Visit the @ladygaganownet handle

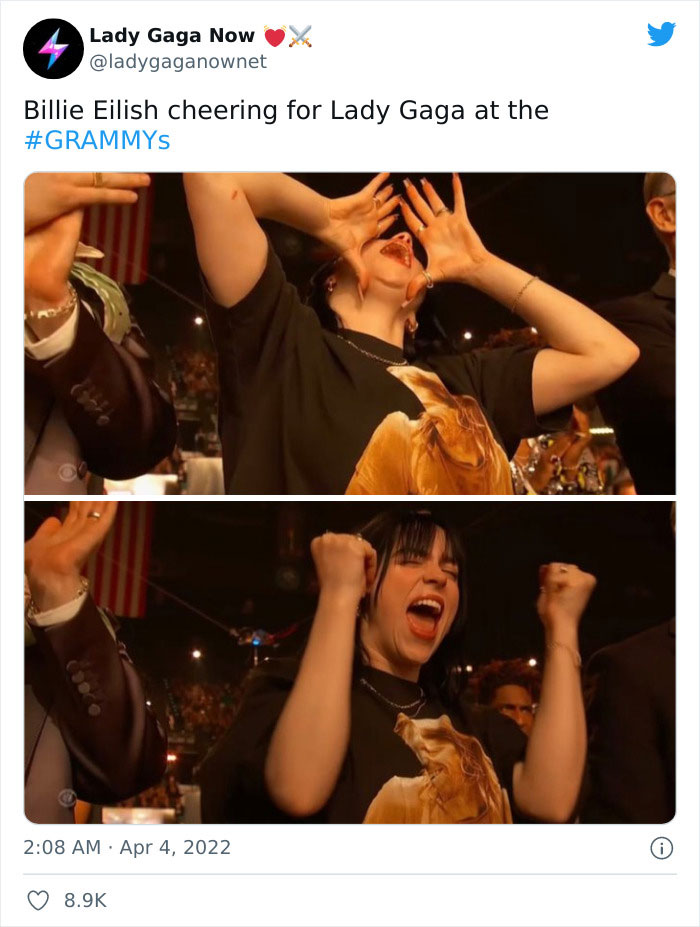click(178, 61)
